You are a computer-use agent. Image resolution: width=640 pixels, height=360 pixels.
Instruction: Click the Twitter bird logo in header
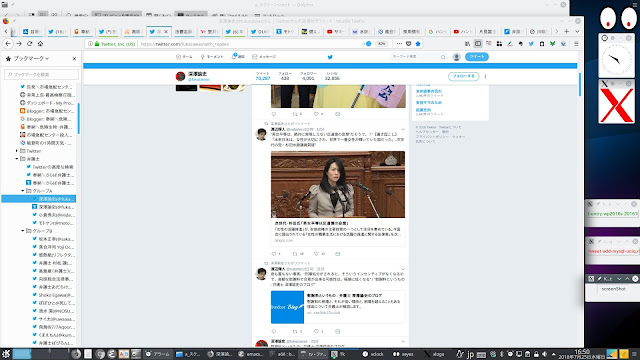(x=330, y=57)
